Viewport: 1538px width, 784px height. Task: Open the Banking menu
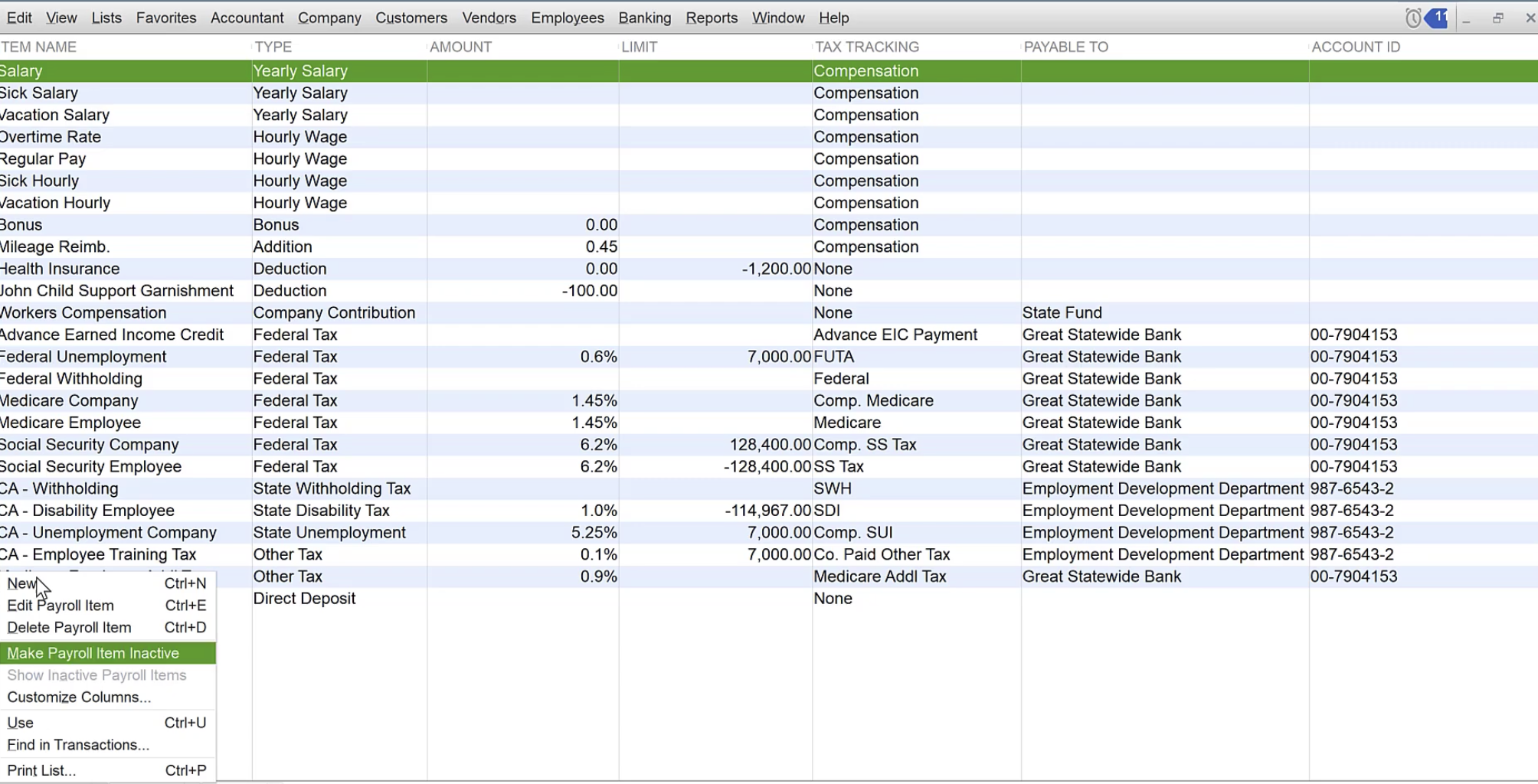point(644,18)
